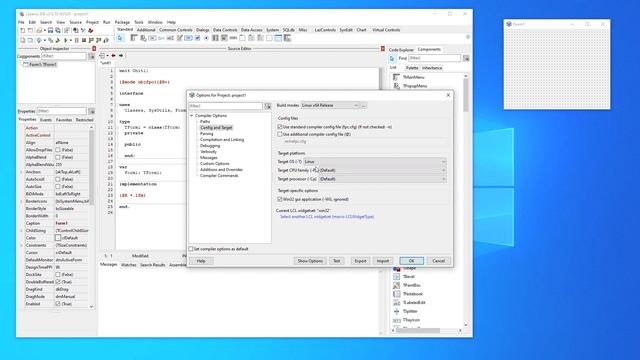Collapse the Compiler Options tree node
The width and height of the screenshot is (640, 360).
click(x=191, y=116)
